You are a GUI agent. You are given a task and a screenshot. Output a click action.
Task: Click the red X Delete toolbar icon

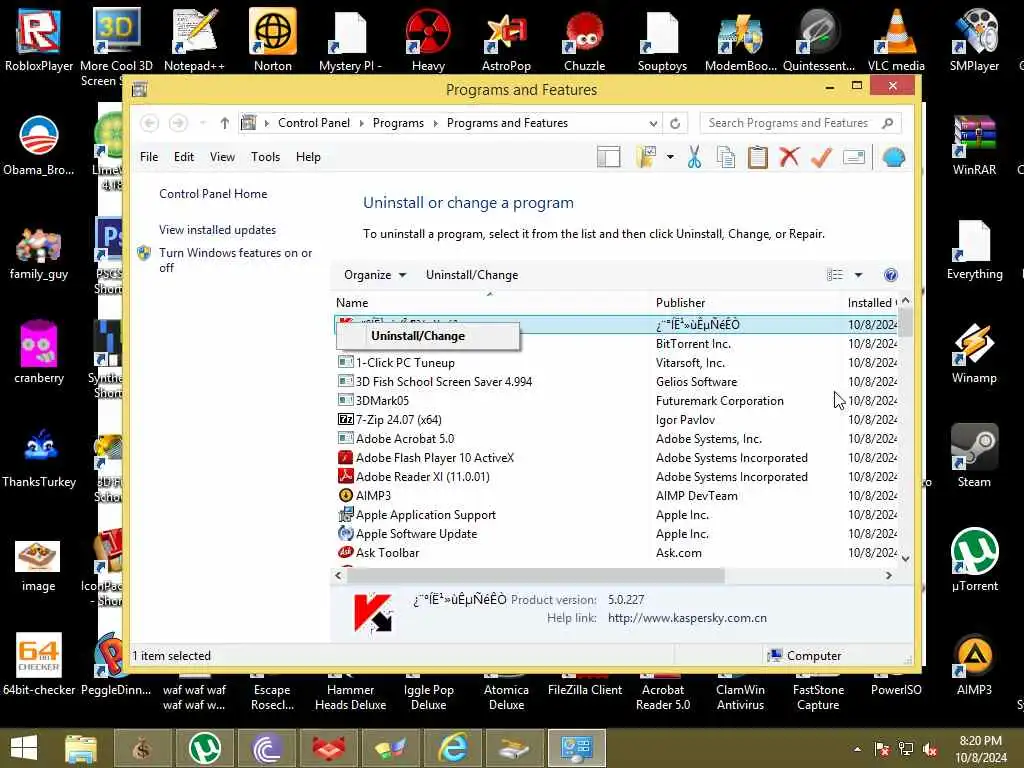[790, 157]
